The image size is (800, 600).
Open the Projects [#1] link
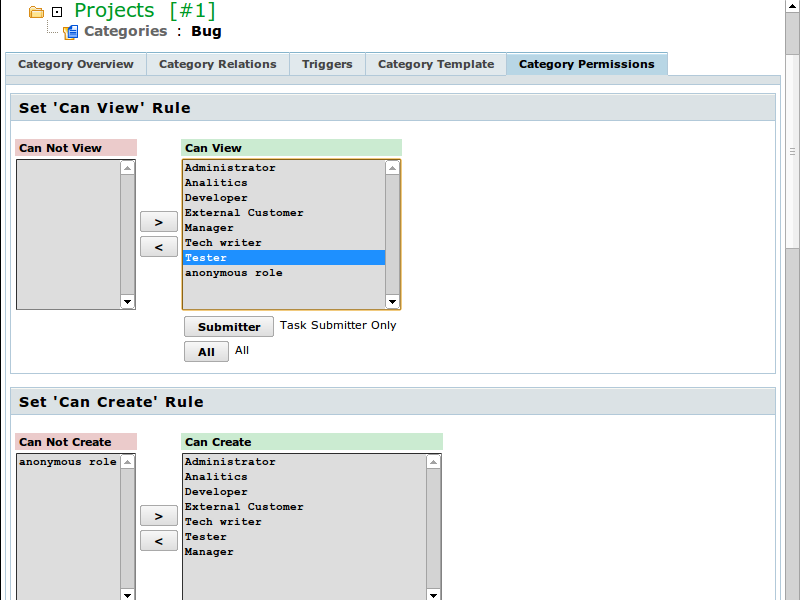tap(144, 11)
